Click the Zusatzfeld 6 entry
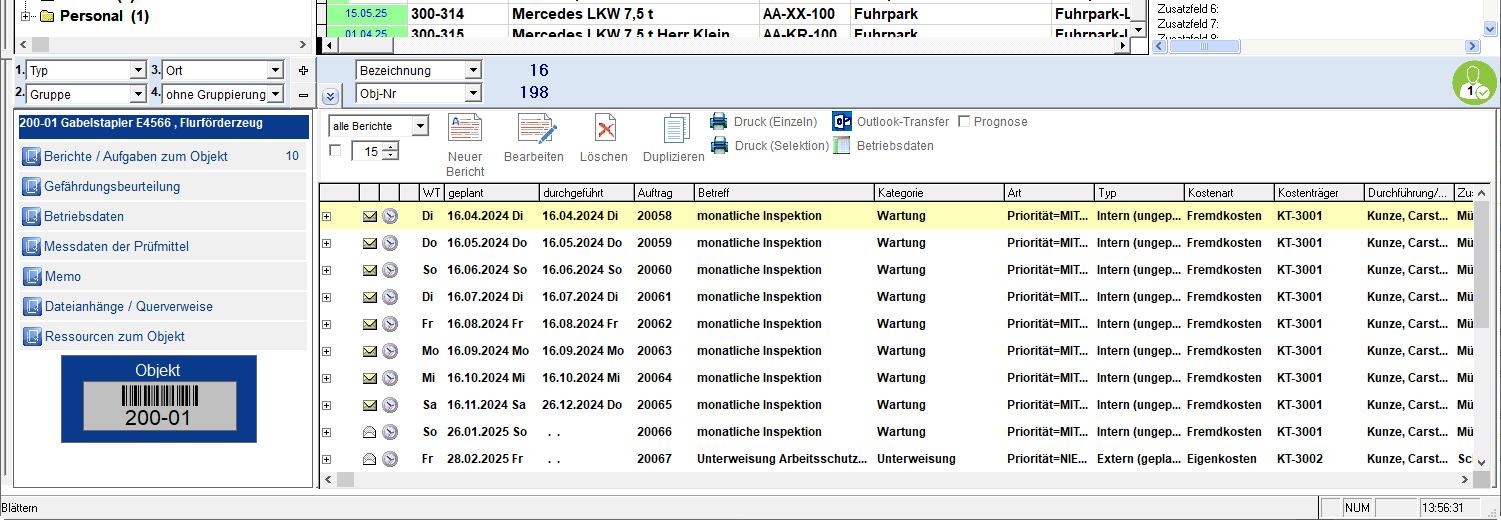 [x=1187, y=9]
